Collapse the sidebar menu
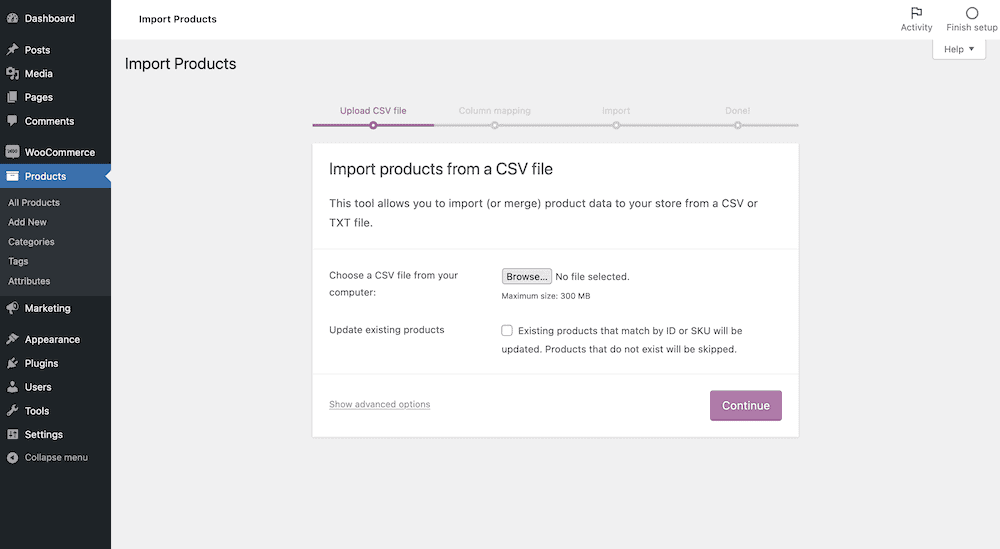Viewport: 1000px width, 549px height. (x=56, y=457)
